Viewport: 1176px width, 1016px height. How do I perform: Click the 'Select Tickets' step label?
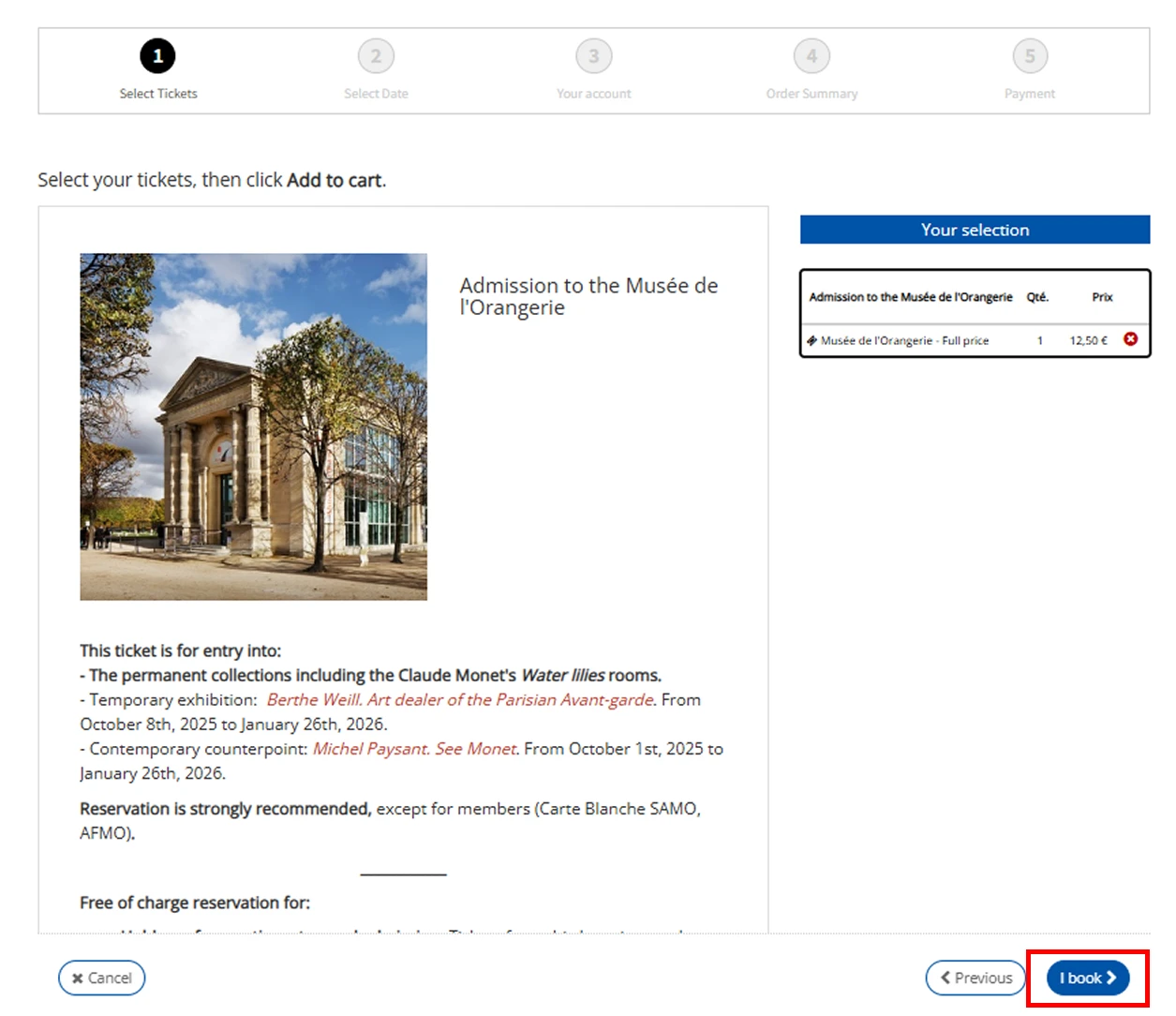[x=158, y=94]
